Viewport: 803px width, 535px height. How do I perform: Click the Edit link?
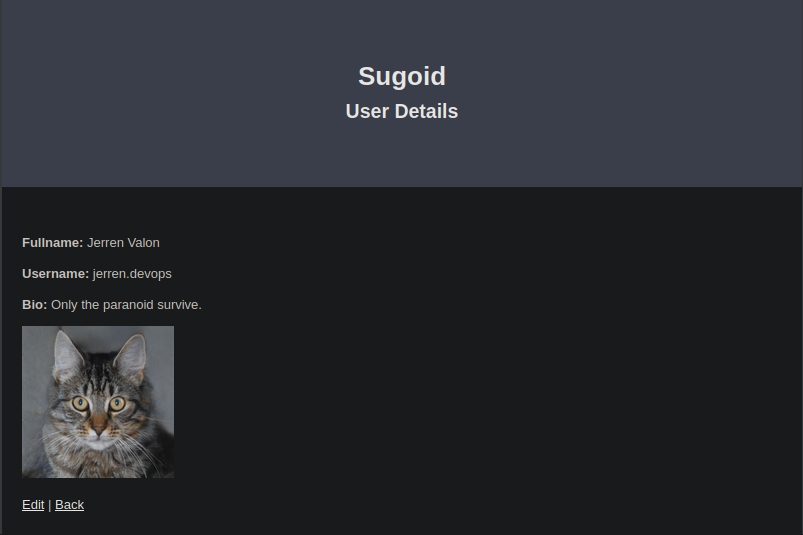pyautogui.click(x=33, y=505)
